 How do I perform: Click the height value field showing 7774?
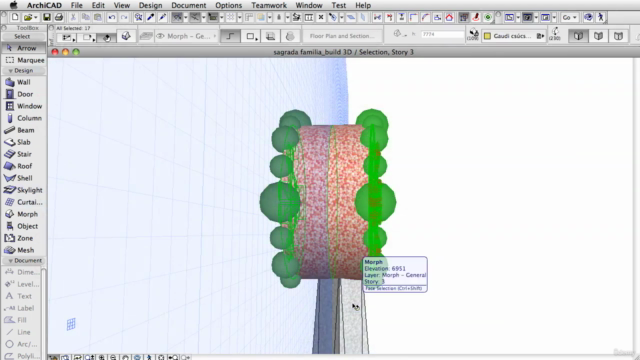click(442, 35)
